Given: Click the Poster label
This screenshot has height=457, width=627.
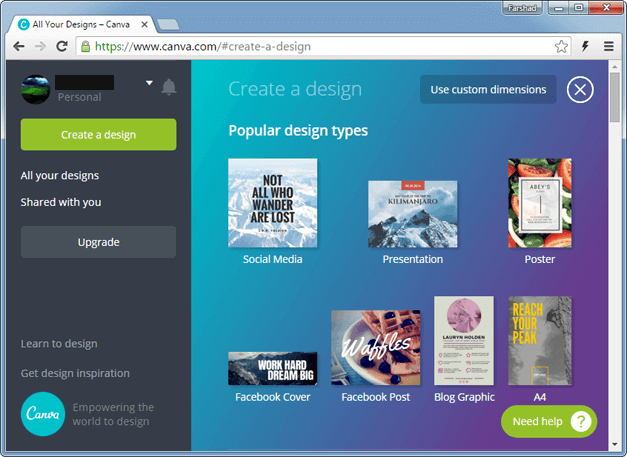Looking at the screenshot, I should 540,259.
